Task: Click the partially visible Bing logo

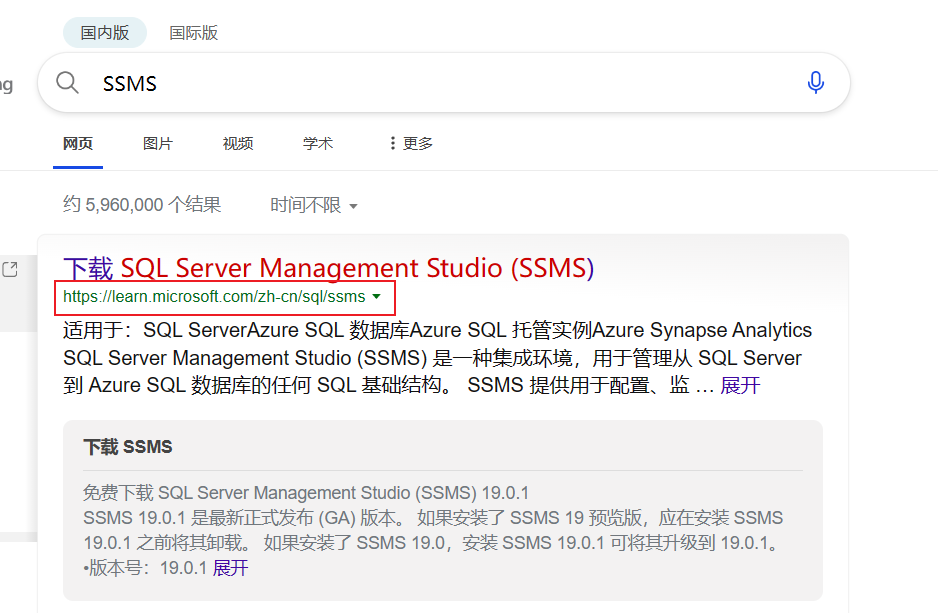Action: click(x=5, y=84)
